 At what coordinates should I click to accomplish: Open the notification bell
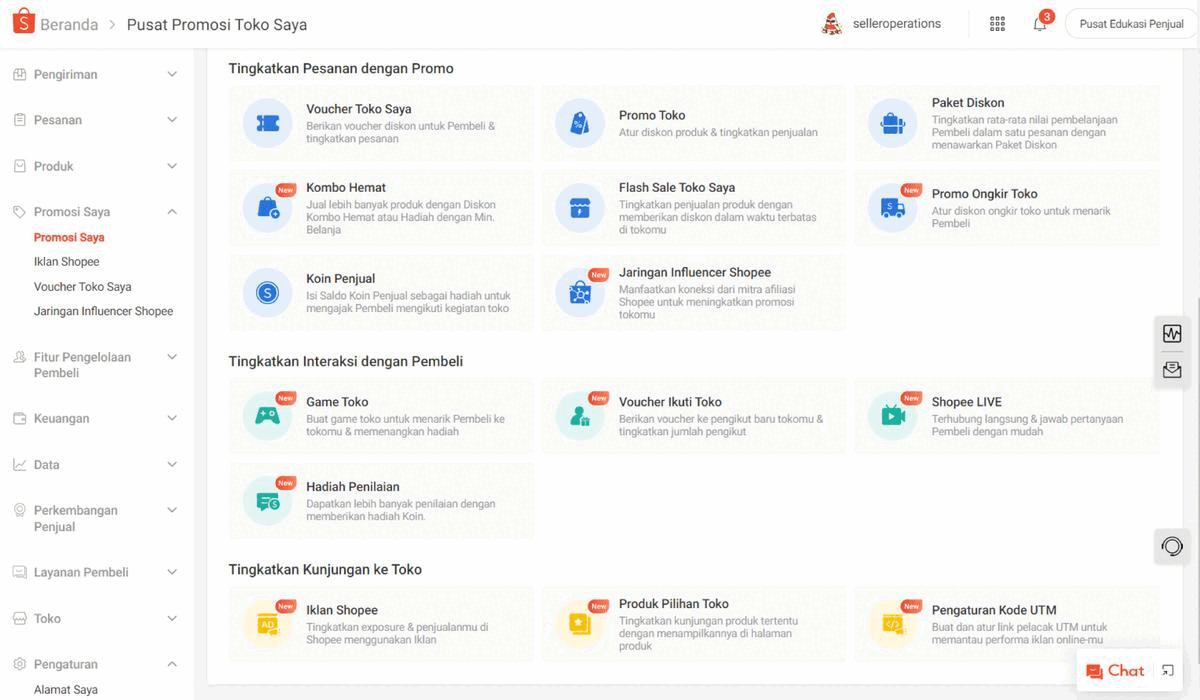point(1040,24)
